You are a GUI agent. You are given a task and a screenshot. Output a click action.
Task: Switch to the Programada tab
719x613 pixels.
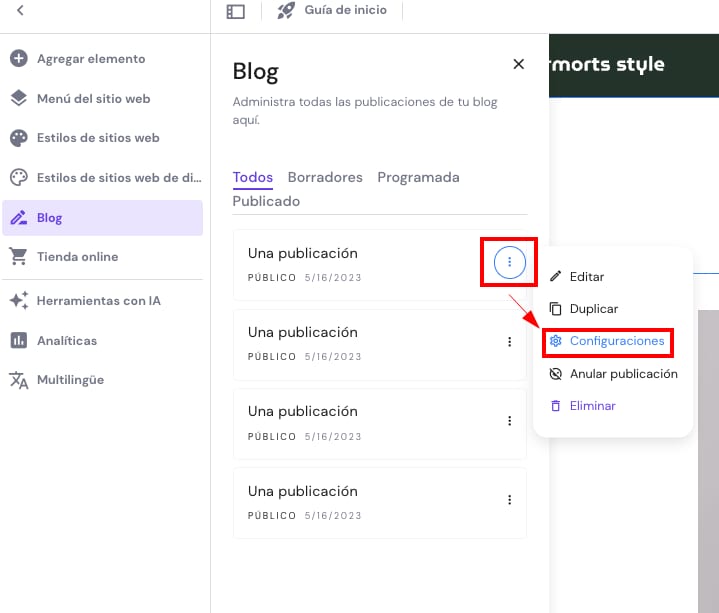418,177
